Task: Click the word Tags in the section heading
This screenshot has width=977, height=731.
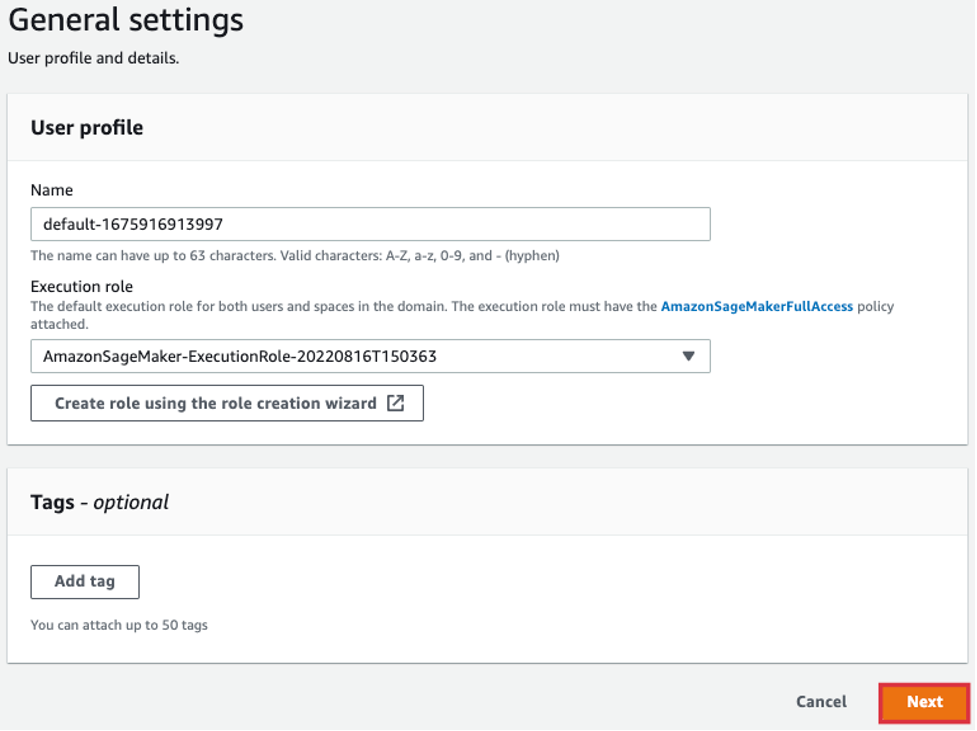Action: [53, 502]
